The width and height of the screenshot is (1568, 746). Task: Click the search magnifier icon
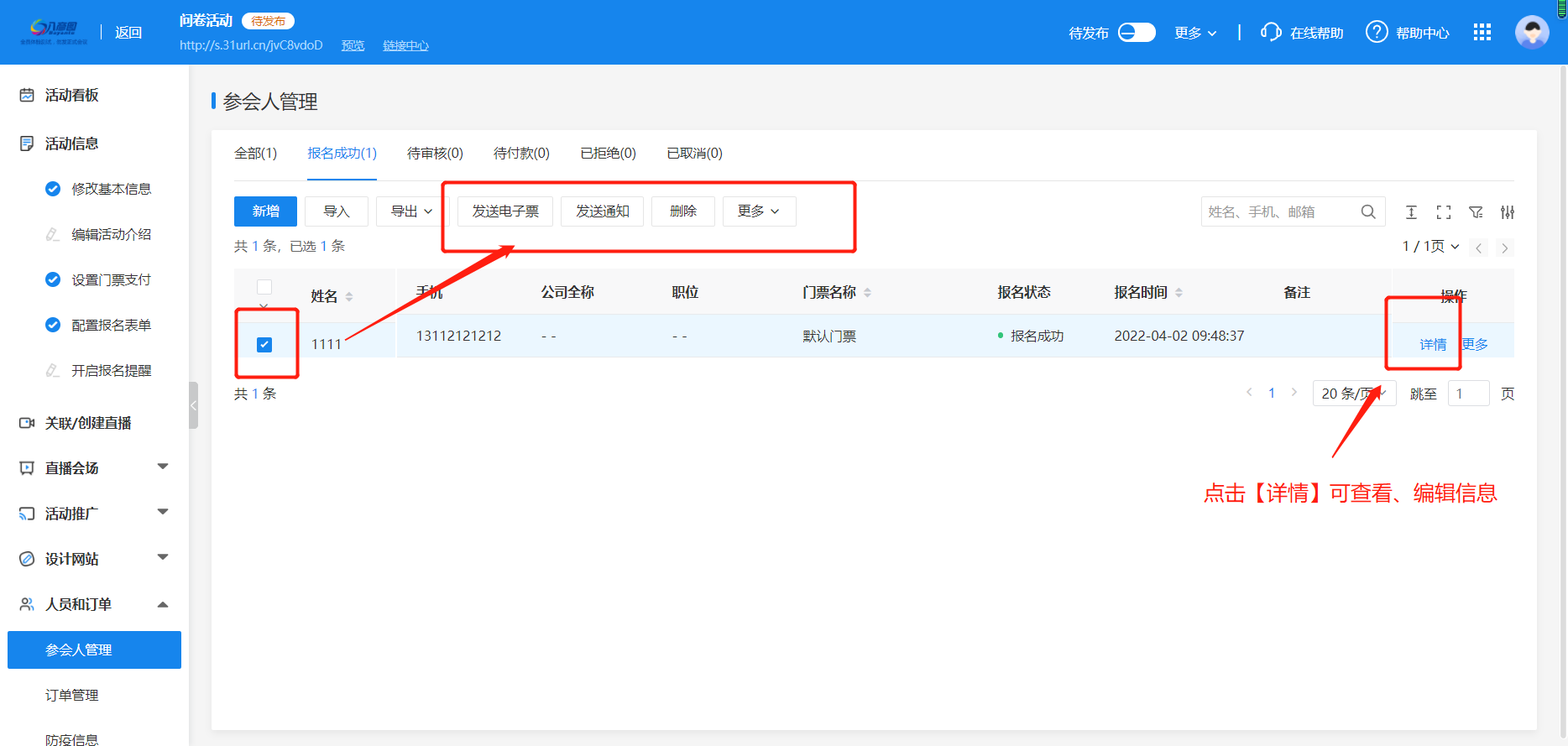coord(1367,211)
